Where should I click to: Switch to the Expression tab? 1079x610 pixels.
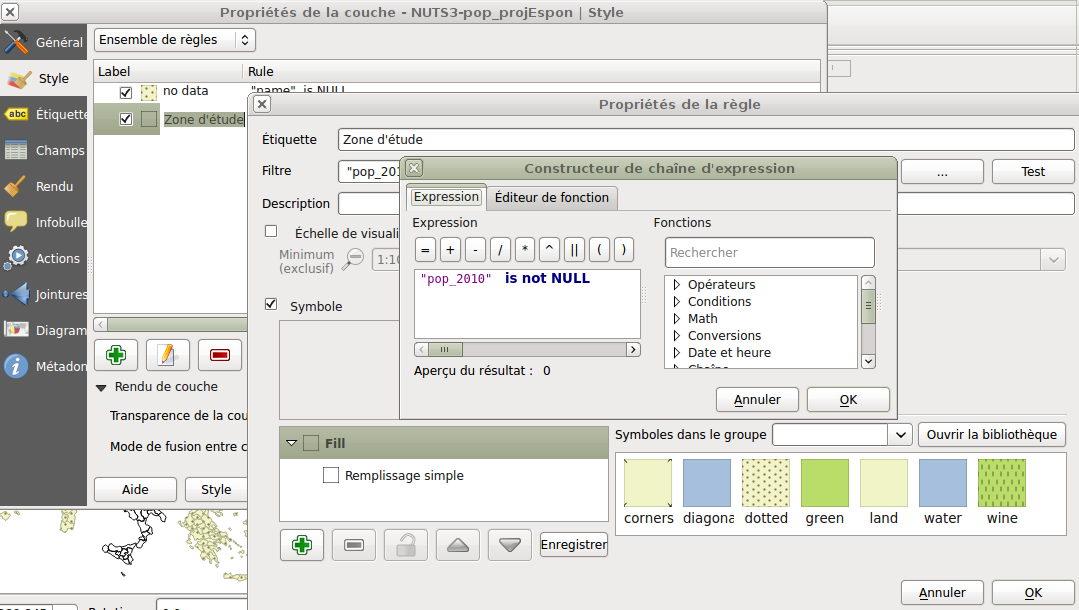pyautogui.click(x=446, y=197)
